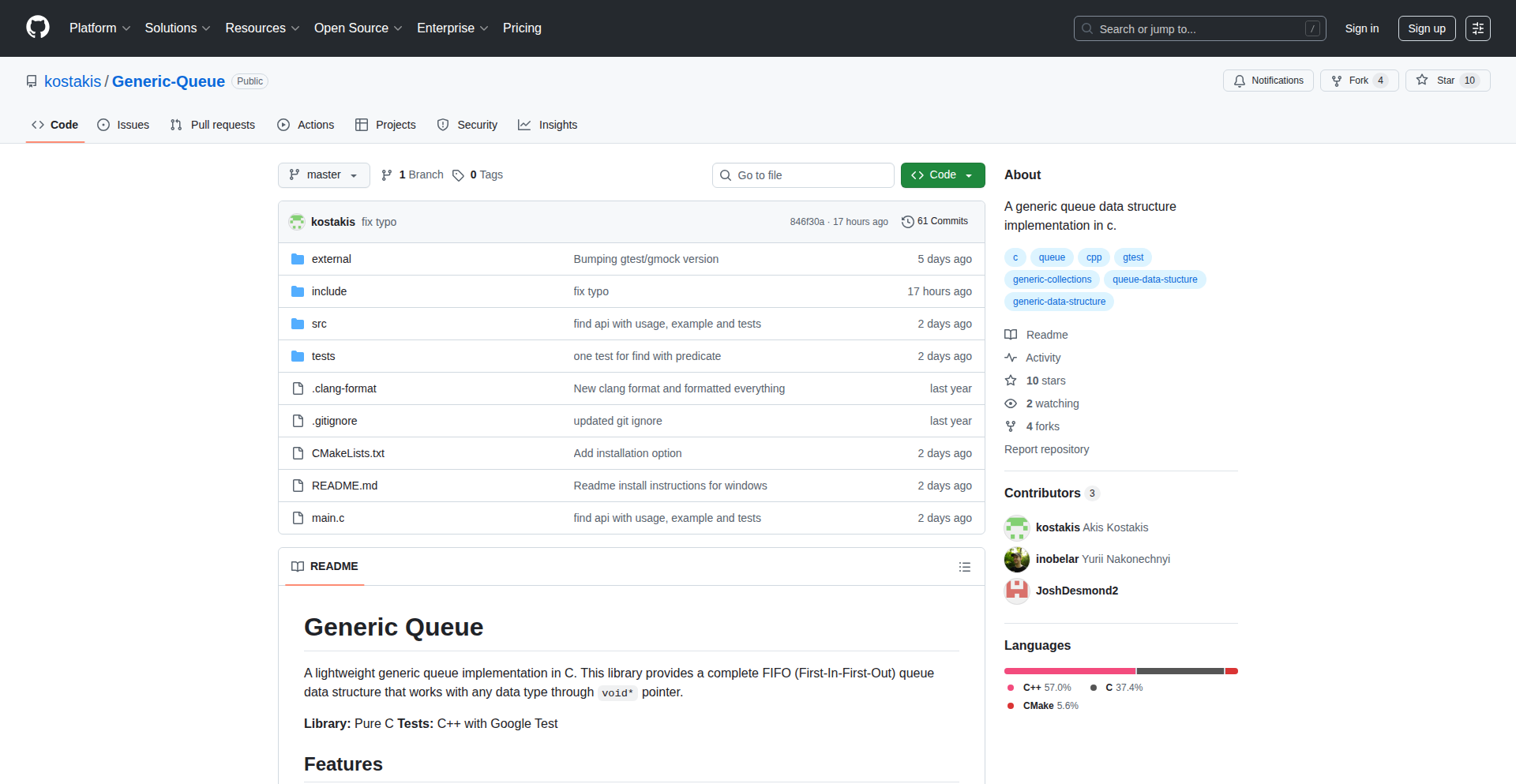
Task: Click the dark gray C segment of the languages bar
Action: click(1180, 671)
